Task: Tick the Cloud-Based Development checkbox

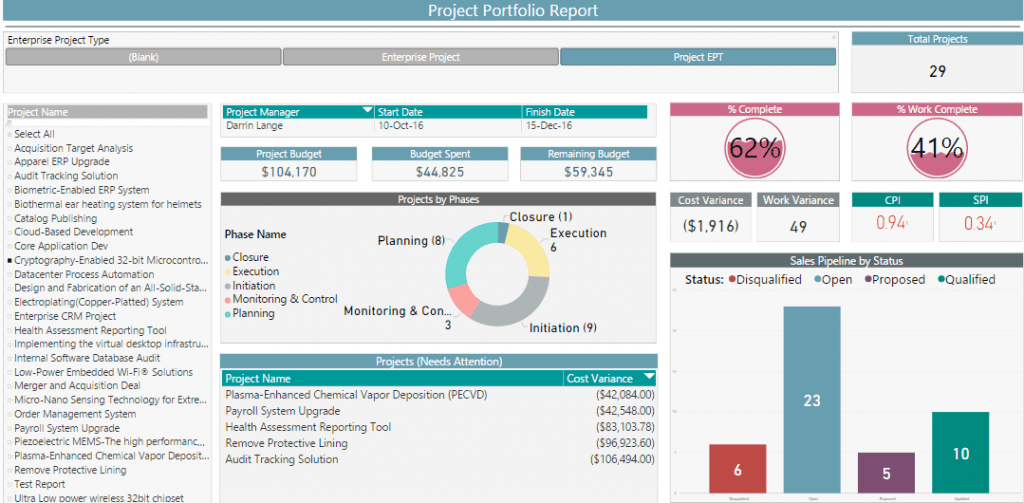Action: tap(10, 233)
